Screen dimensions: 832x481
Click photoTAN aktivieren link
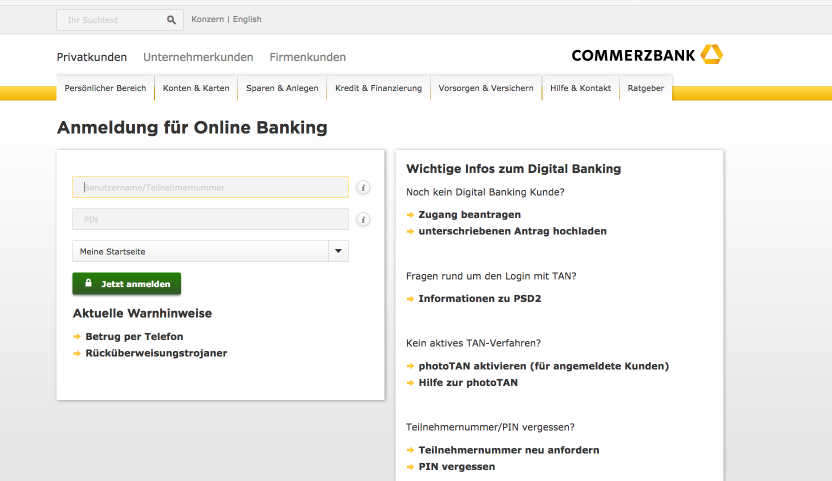tap(543, 366)
